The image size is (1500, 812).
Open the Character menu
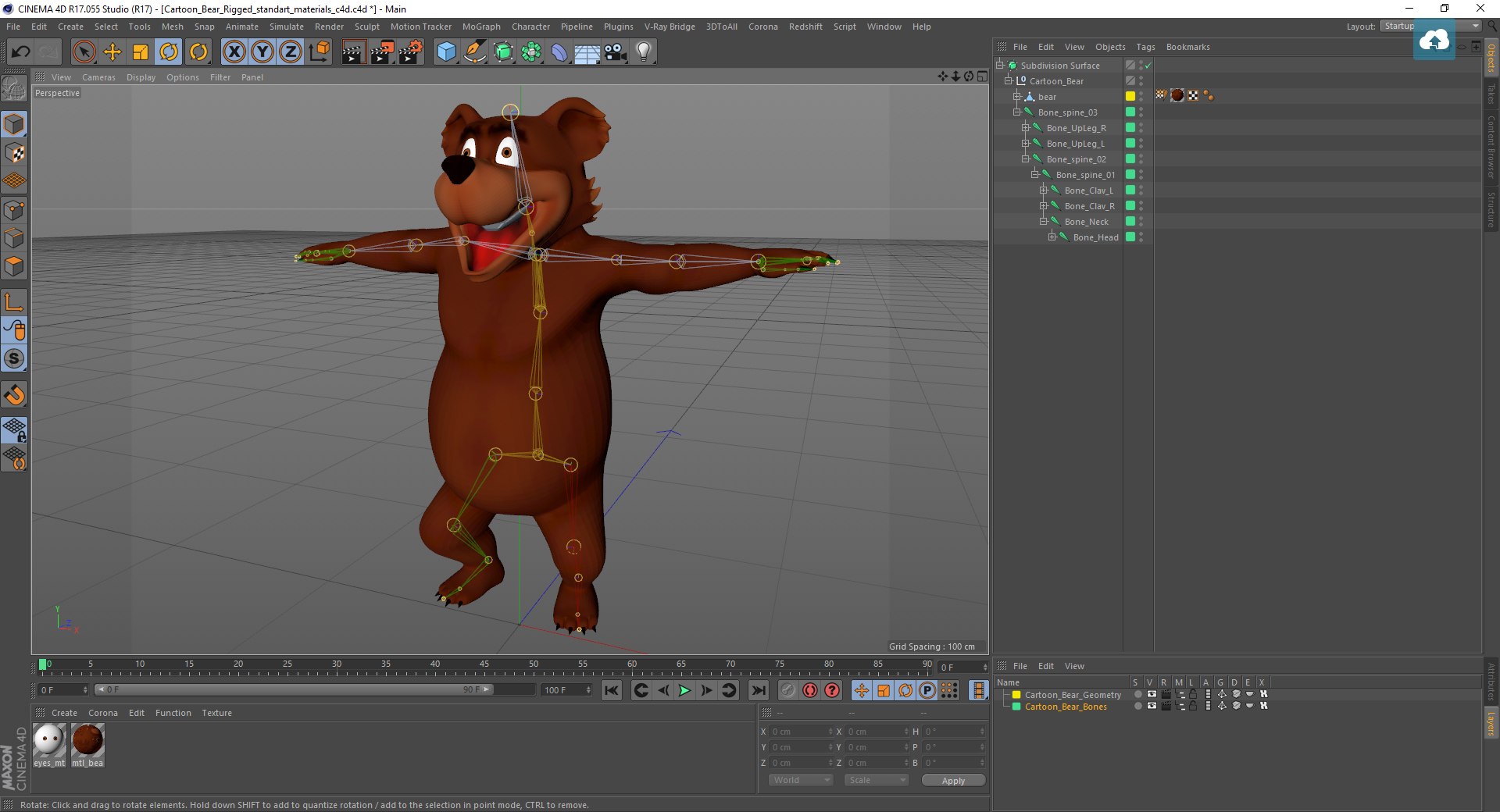tap(530, 27)
